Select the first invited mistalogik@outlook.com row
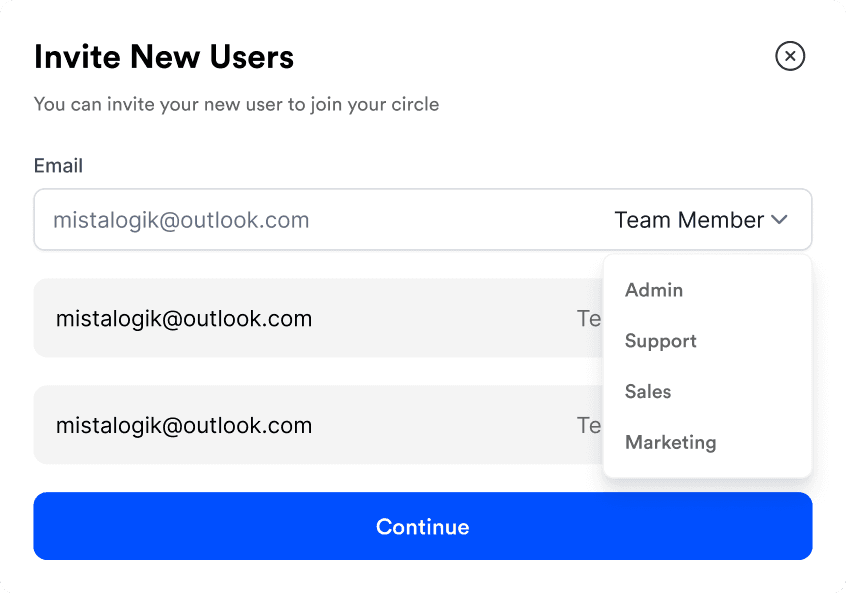Viewport: 846px width, 594px height. 318,318
